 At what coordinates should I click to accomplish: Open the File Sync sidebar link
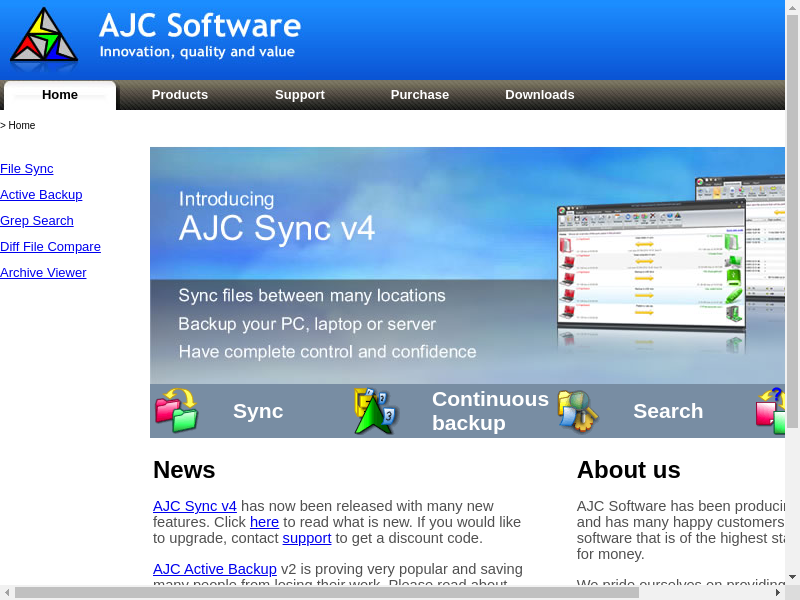pos(27,169)
